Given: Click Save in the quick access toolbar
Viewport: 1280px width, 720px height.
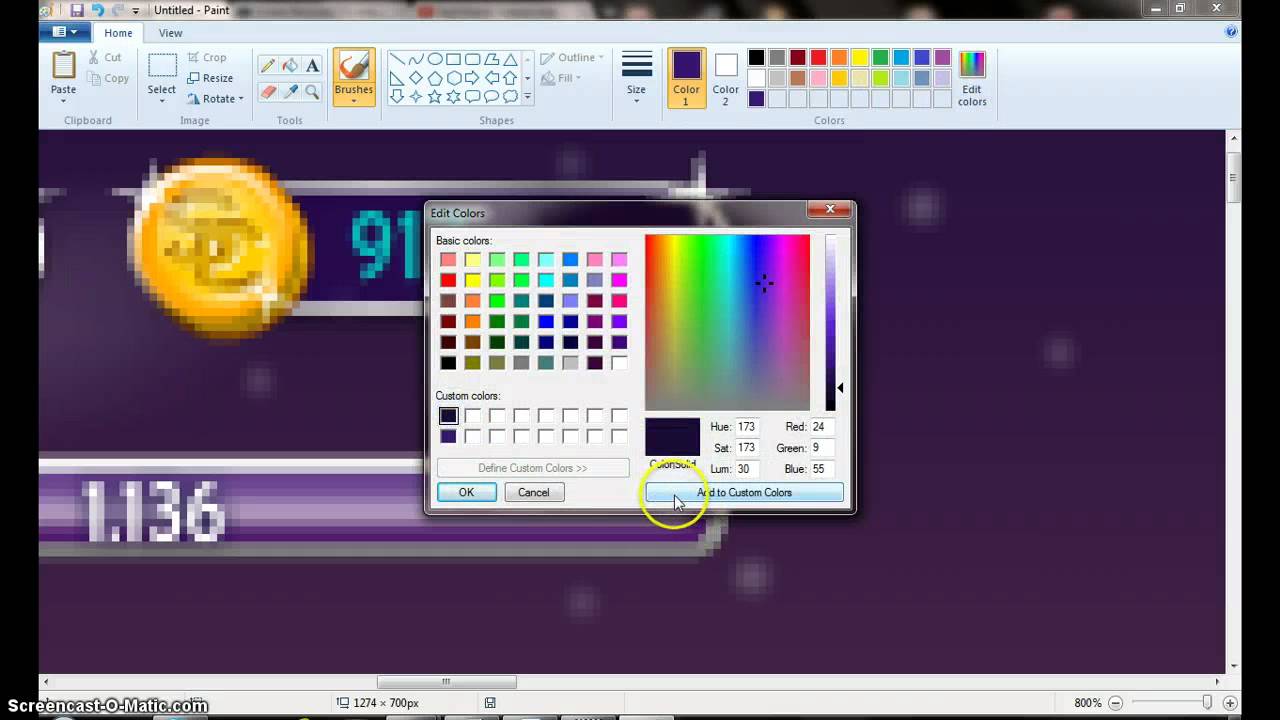Looking at the screenshot, I should [x=77, y=10].
